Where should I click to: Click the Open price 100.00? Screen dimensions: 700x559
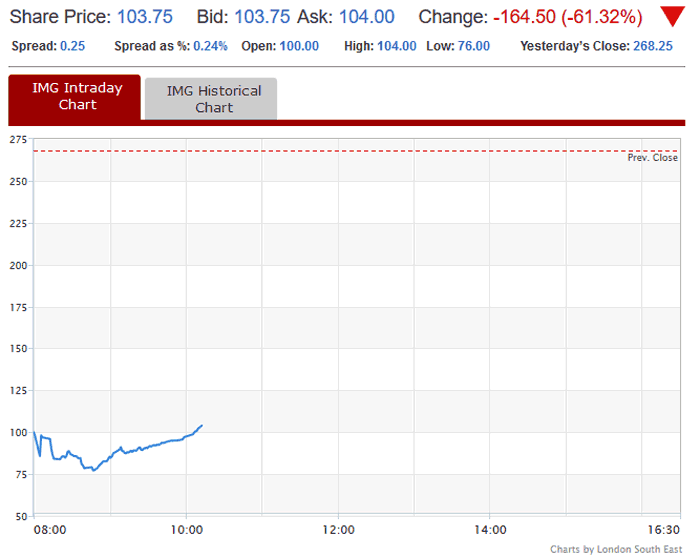(299, 46)
